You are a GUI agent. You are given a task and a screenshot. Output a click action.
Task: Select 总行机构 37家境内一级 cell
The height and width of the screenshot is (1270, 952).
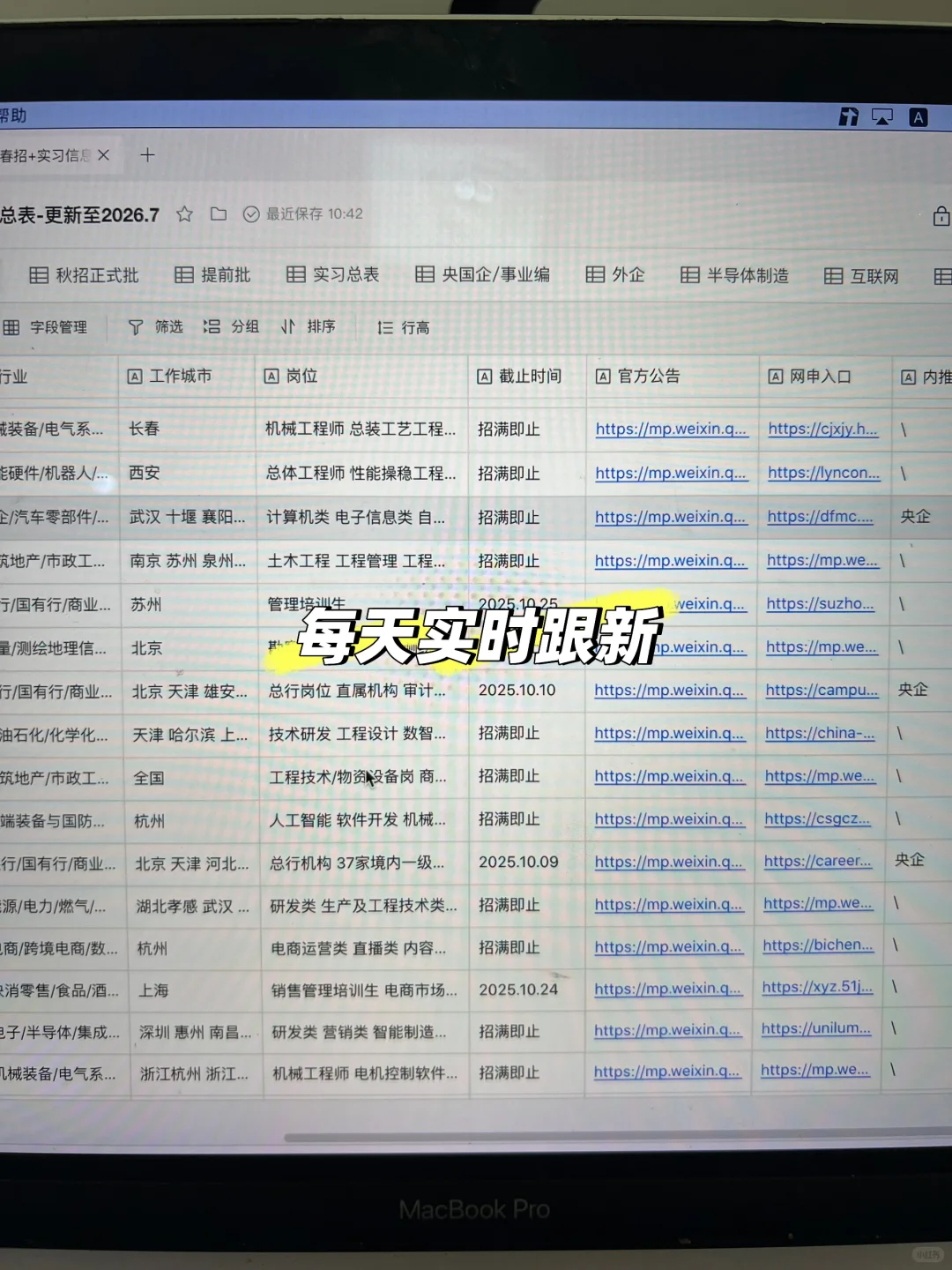tap(365, 863)
